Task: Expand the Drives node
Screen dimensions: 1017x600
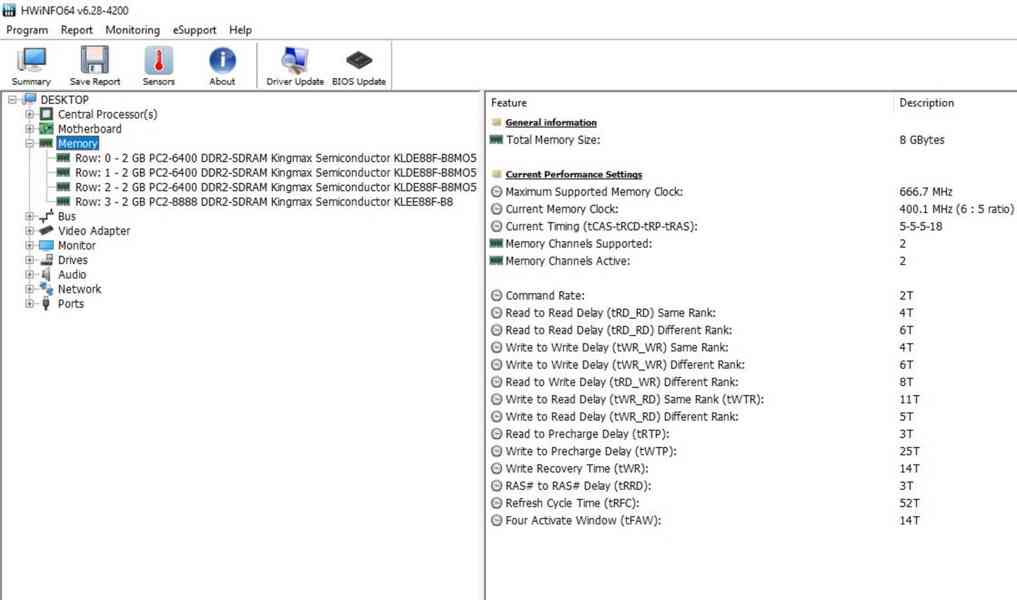Action: (29, 259)
